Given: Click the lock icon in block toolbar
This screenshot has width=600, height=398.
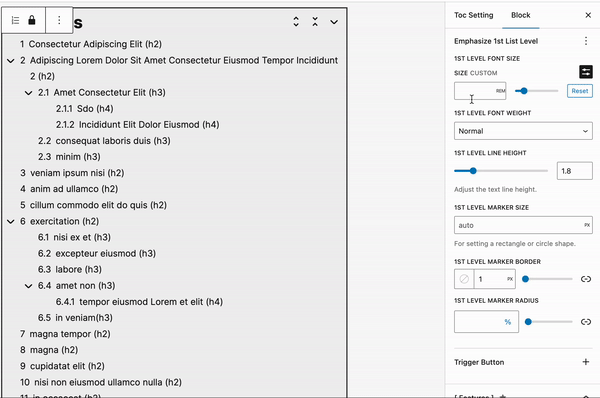Looking at the screenshot, I should tap(32, 20).
